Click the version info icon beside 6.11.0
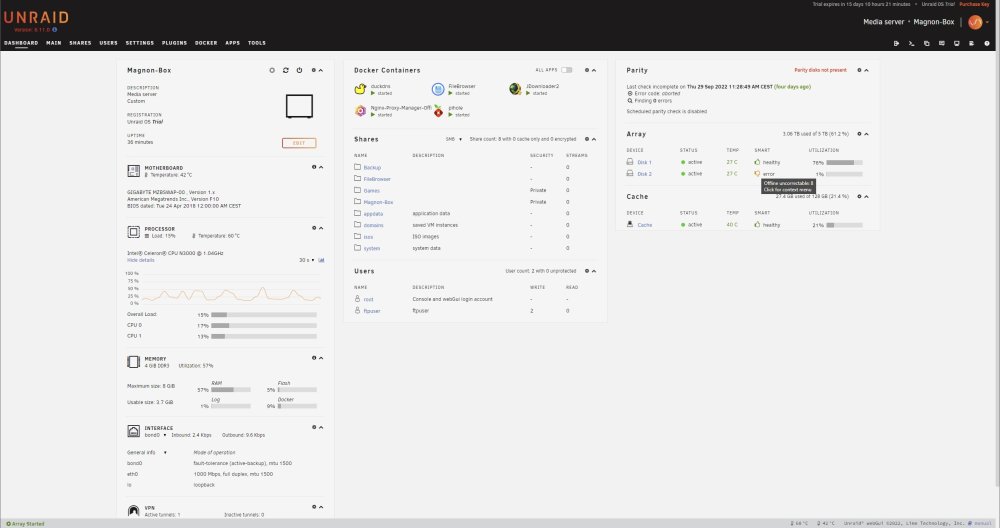 (x=55, y=29)
